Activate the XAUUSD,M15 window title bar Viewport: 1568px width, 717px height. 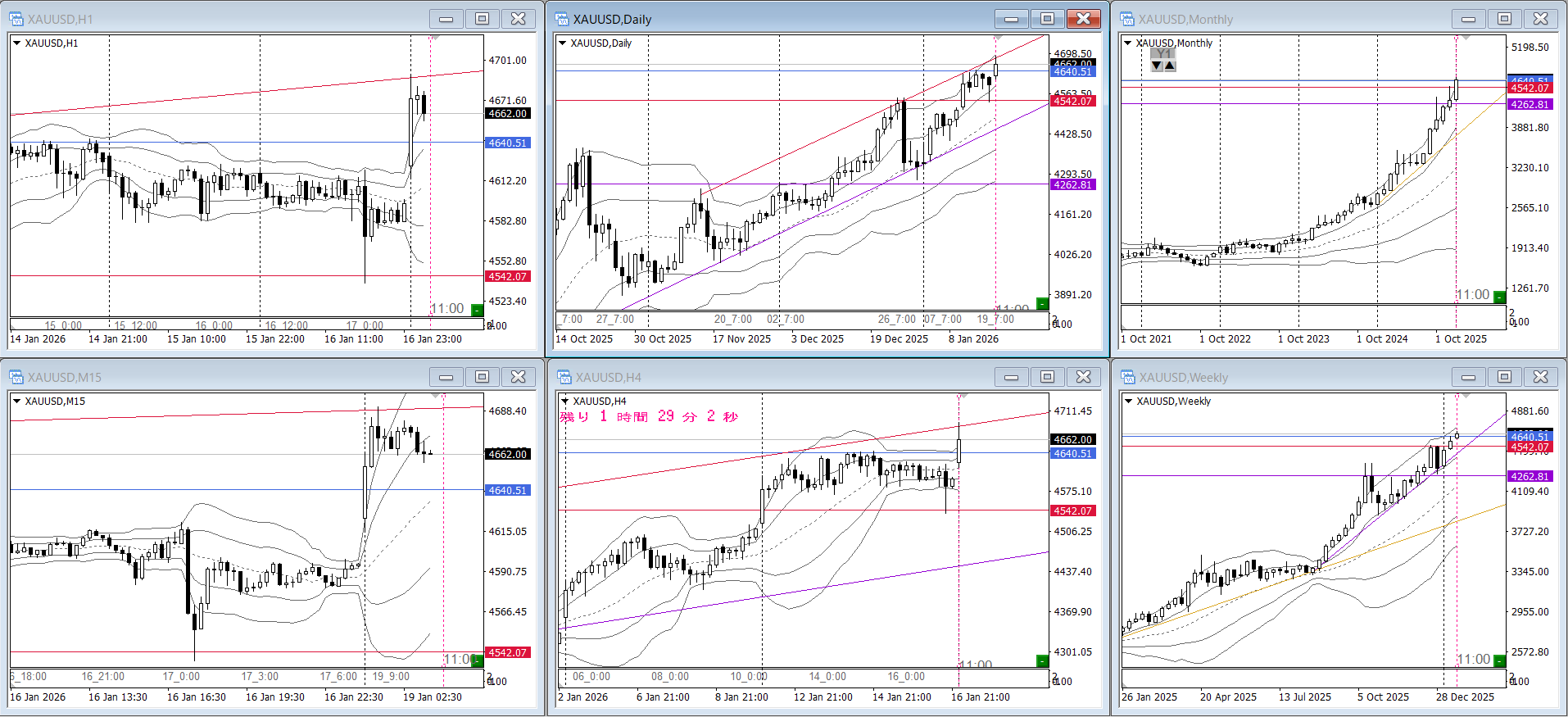246,377
